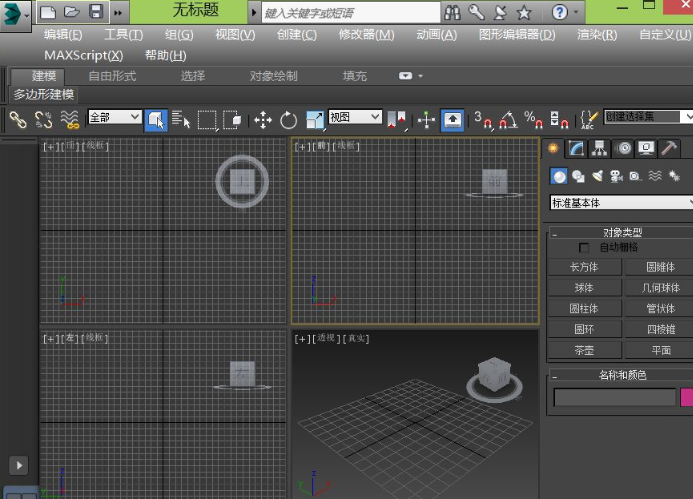Choose the Rectangular Selection Region icon
Screen dimensions: 693x499
pos(207,120)
